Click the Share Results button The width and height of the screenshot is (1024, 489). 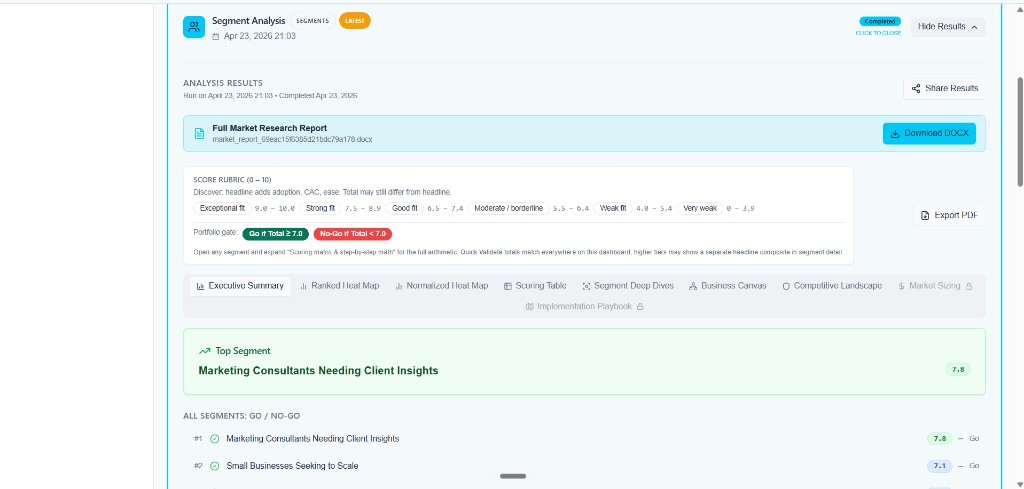(944, 89)
